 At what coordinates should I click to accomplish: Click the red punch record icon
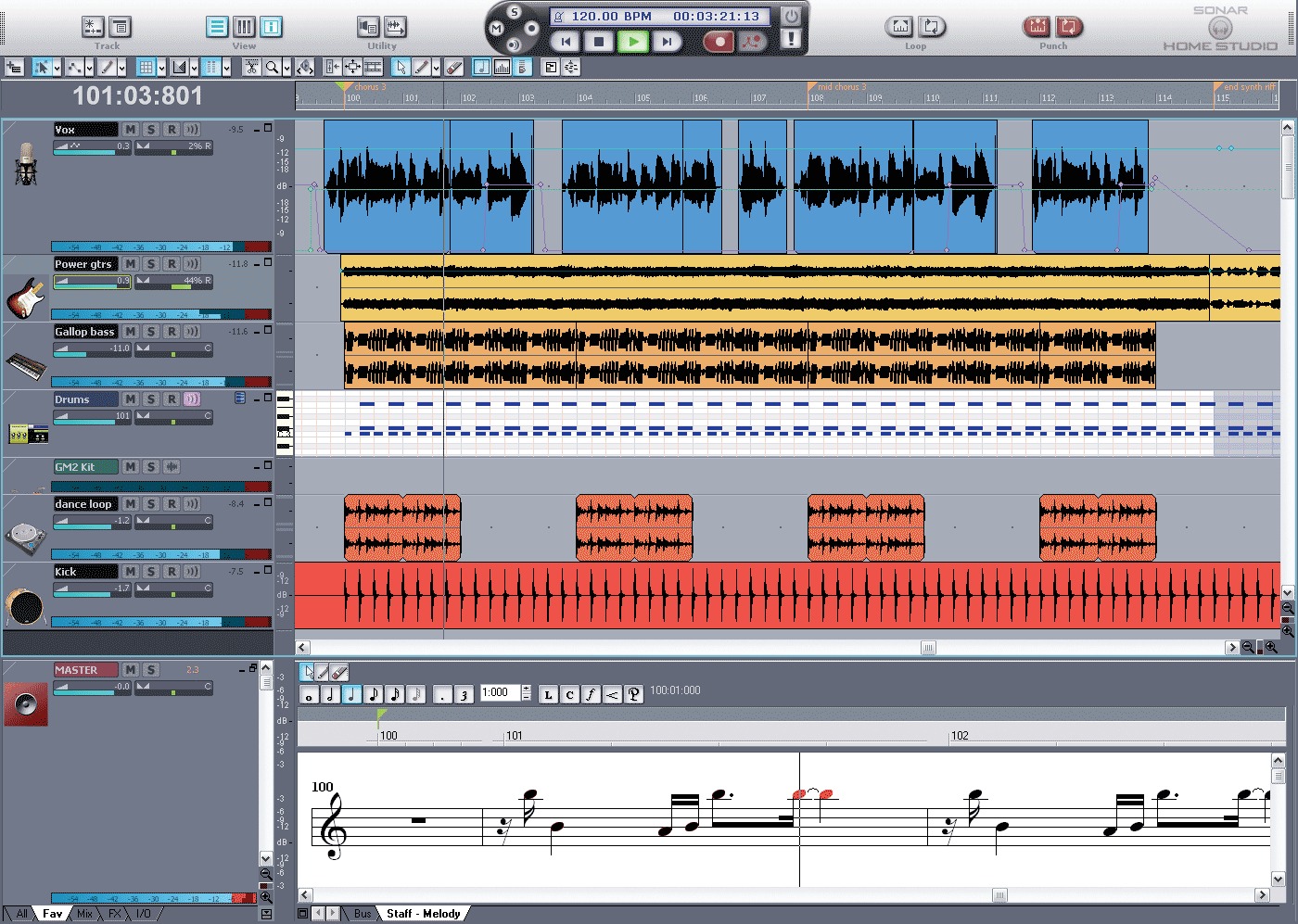pos(1037,27)
